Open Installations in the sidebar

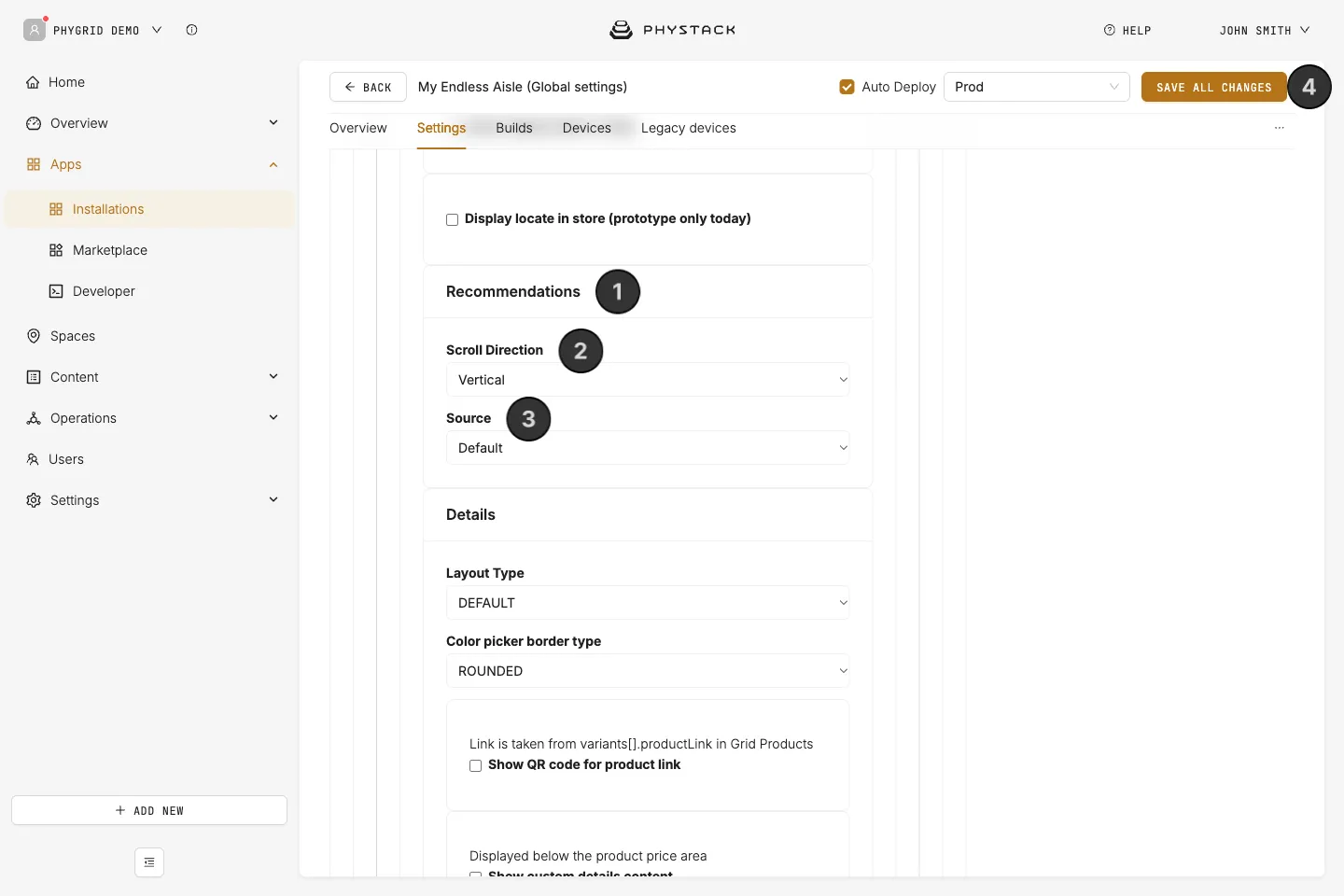(149, 209)
